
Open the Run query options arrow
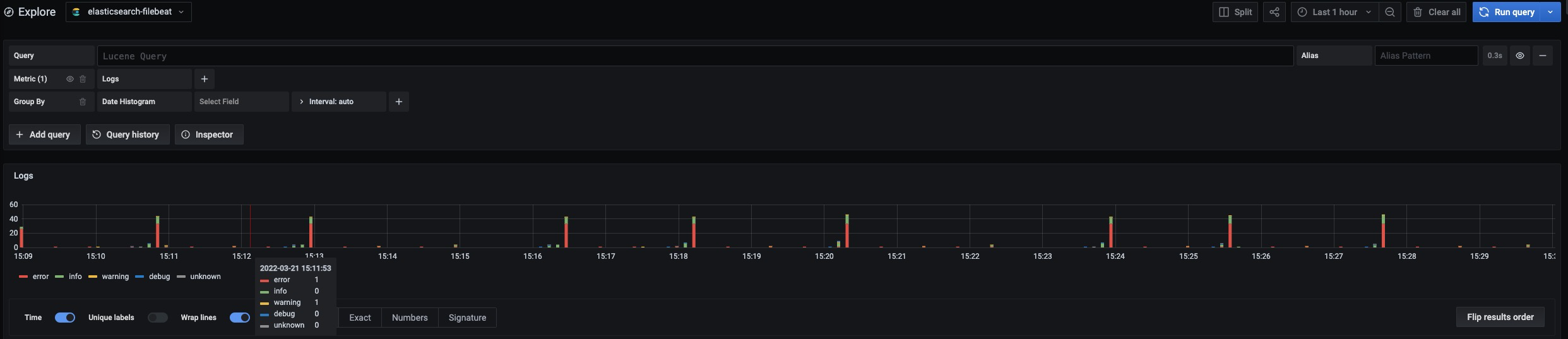click(x=1550, y=12)
